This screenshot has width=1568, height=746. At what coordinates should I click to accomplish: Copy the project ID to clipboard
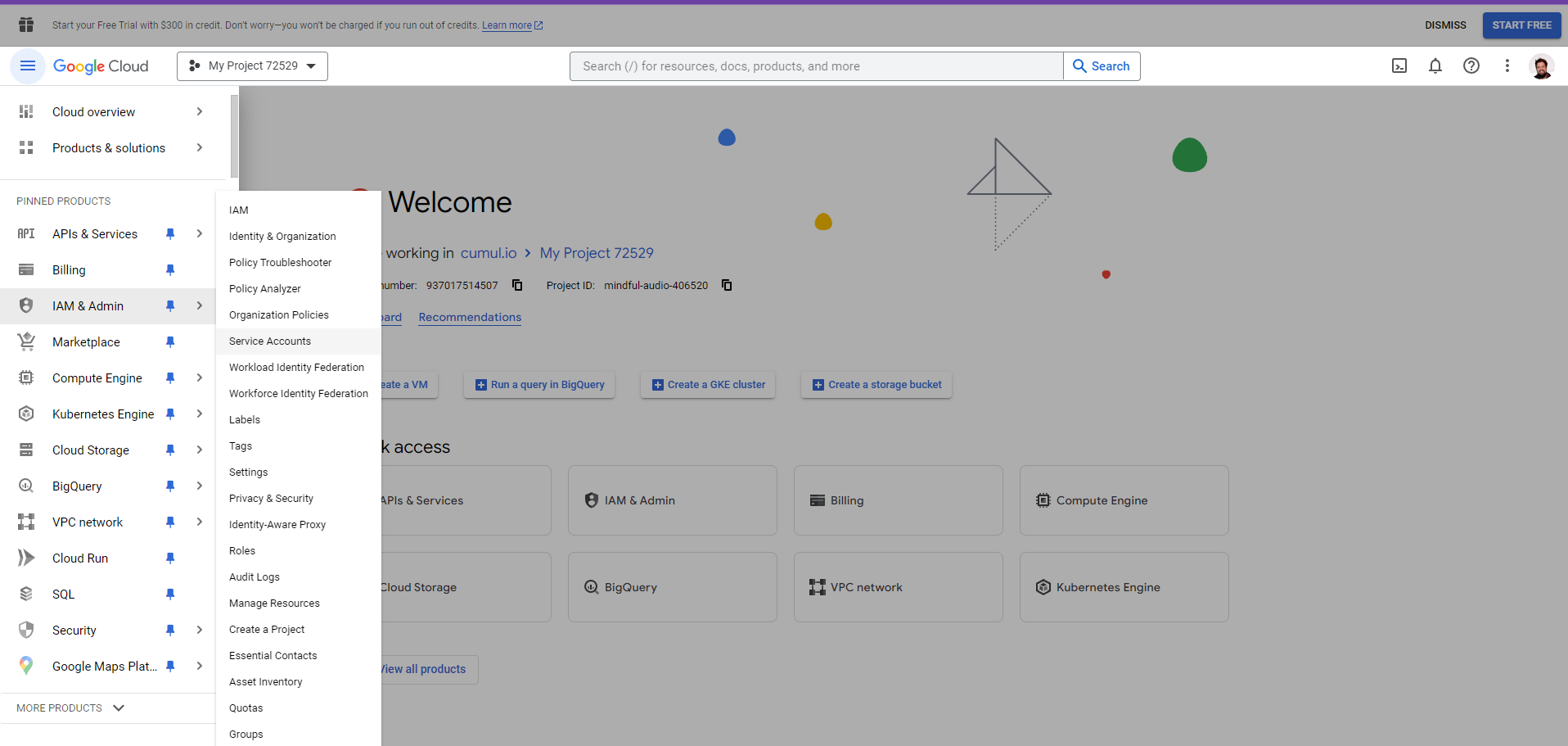[x=727, y=285]
